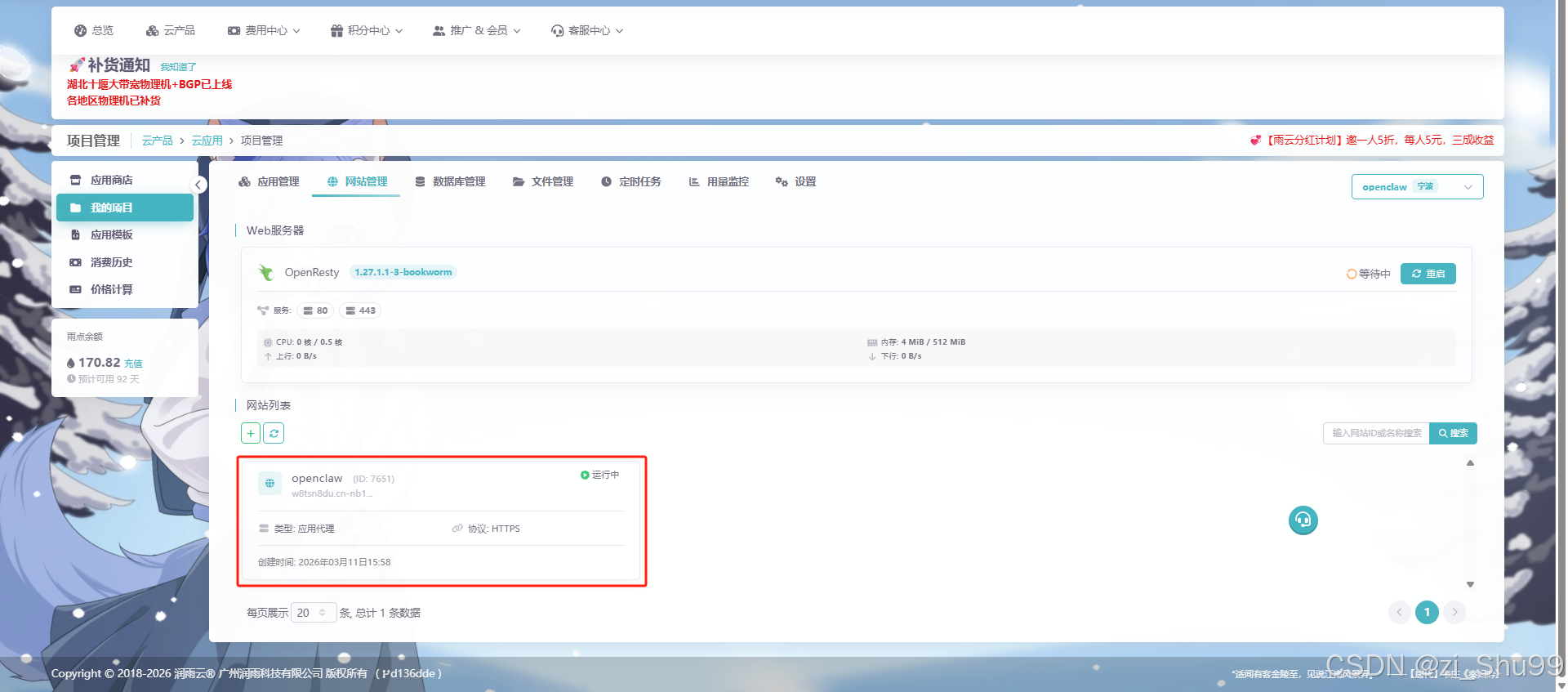Switch to the 数据库管理 tab
The image size is (1568, 692).
click(450, 182)
